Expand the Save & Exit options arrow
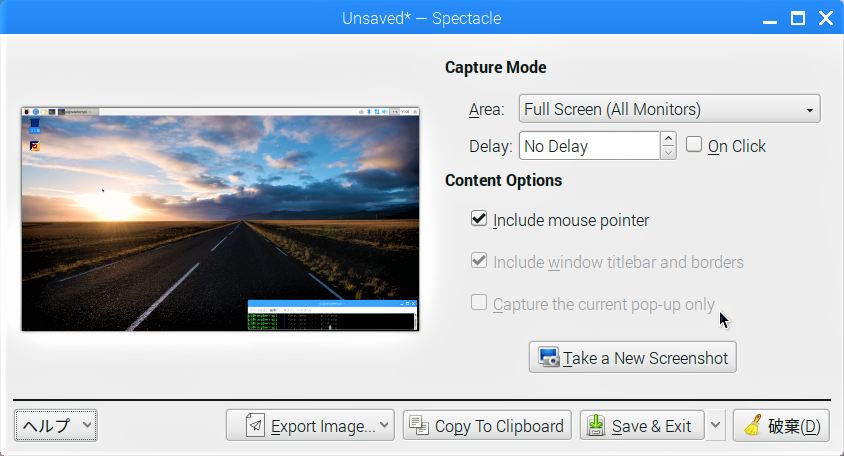 [715, 425]
